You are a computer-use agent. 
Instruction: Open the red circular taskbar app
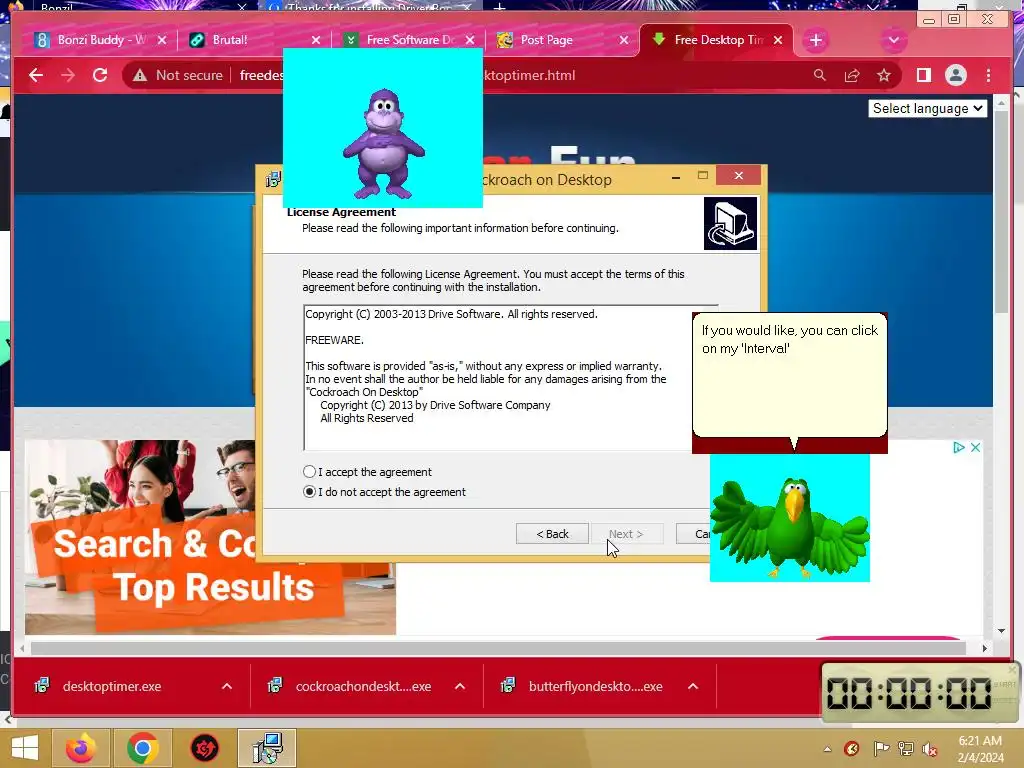[x=204, y=748]
